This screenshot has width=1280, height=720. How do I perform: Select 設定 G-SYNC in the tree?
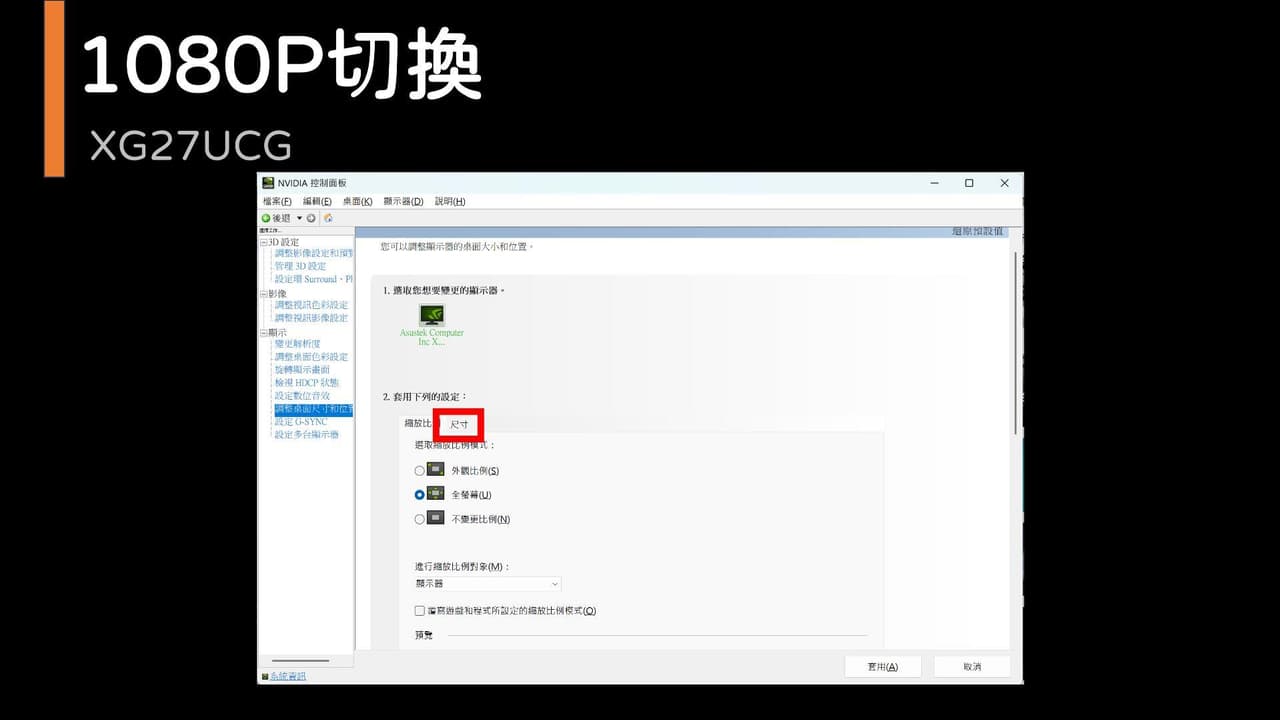pyautogui.click(x=301, y=422)
